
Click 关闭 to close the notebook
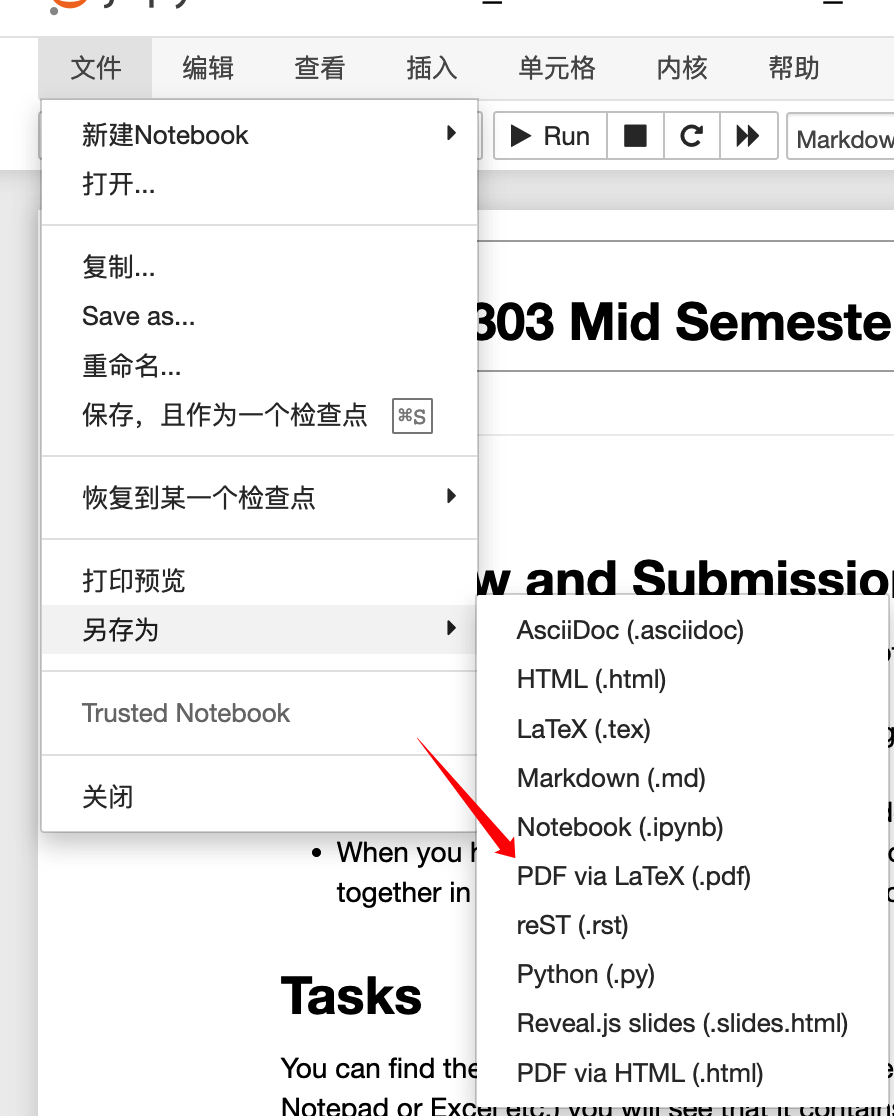108,797
